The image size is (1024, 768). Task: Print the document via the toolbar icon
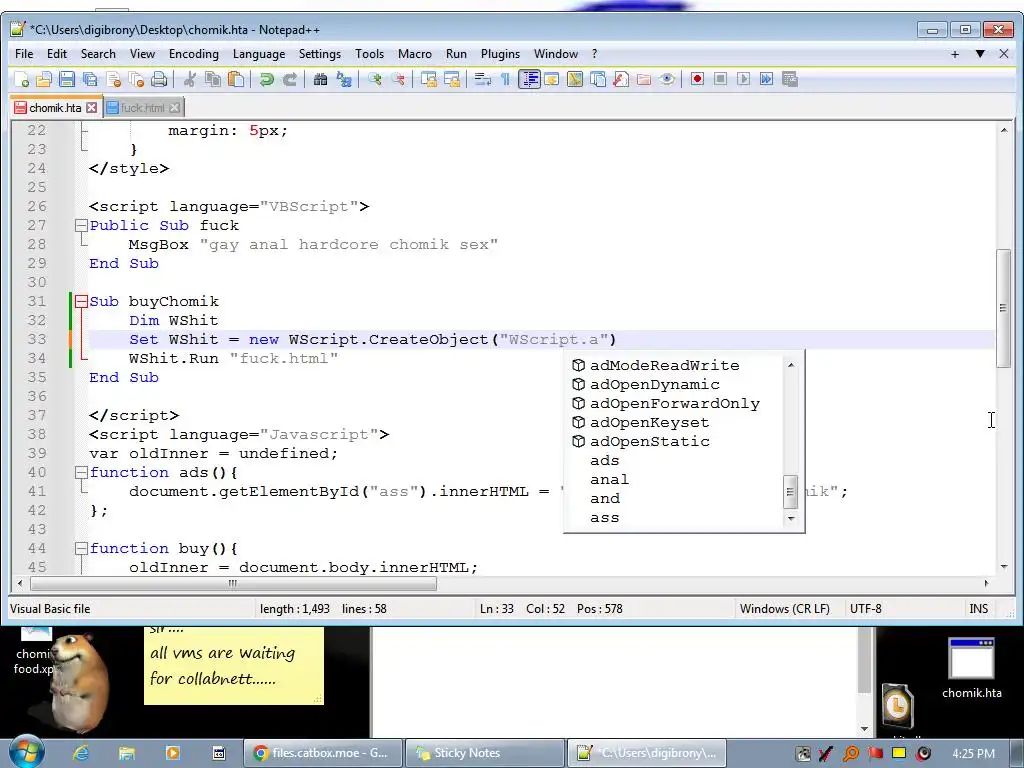click(159, 80)
